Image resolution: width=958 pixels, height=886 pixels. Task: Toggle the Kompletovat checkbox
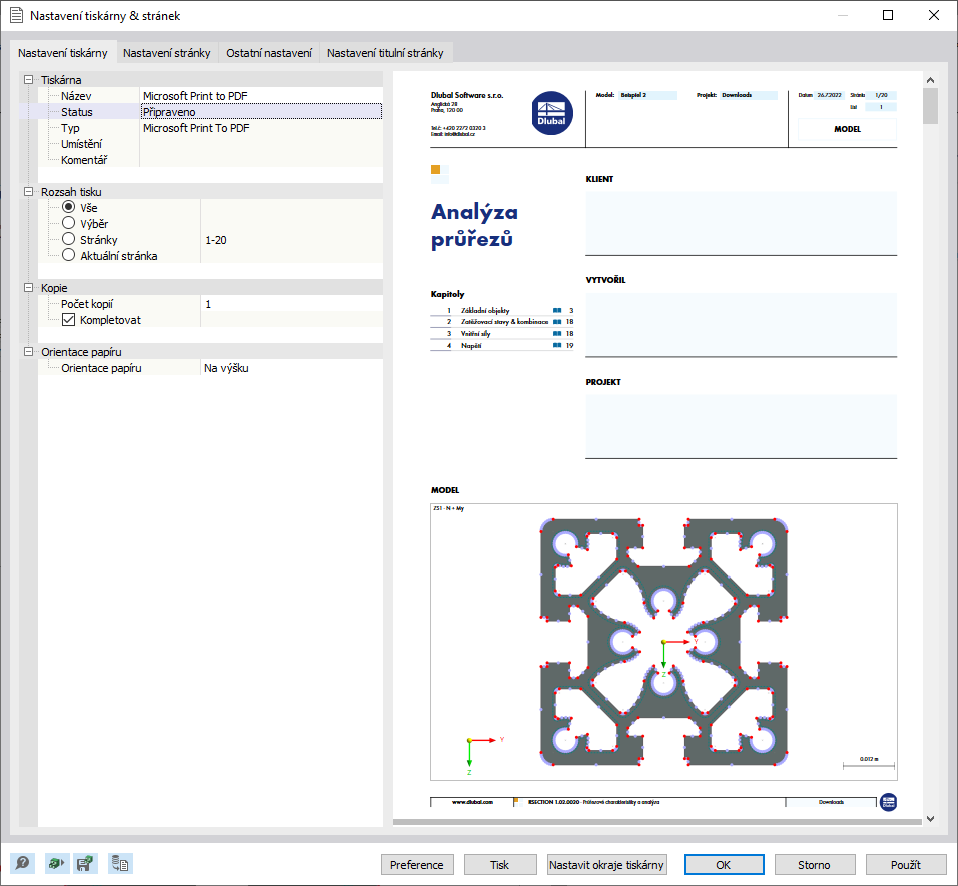(68, 320)
